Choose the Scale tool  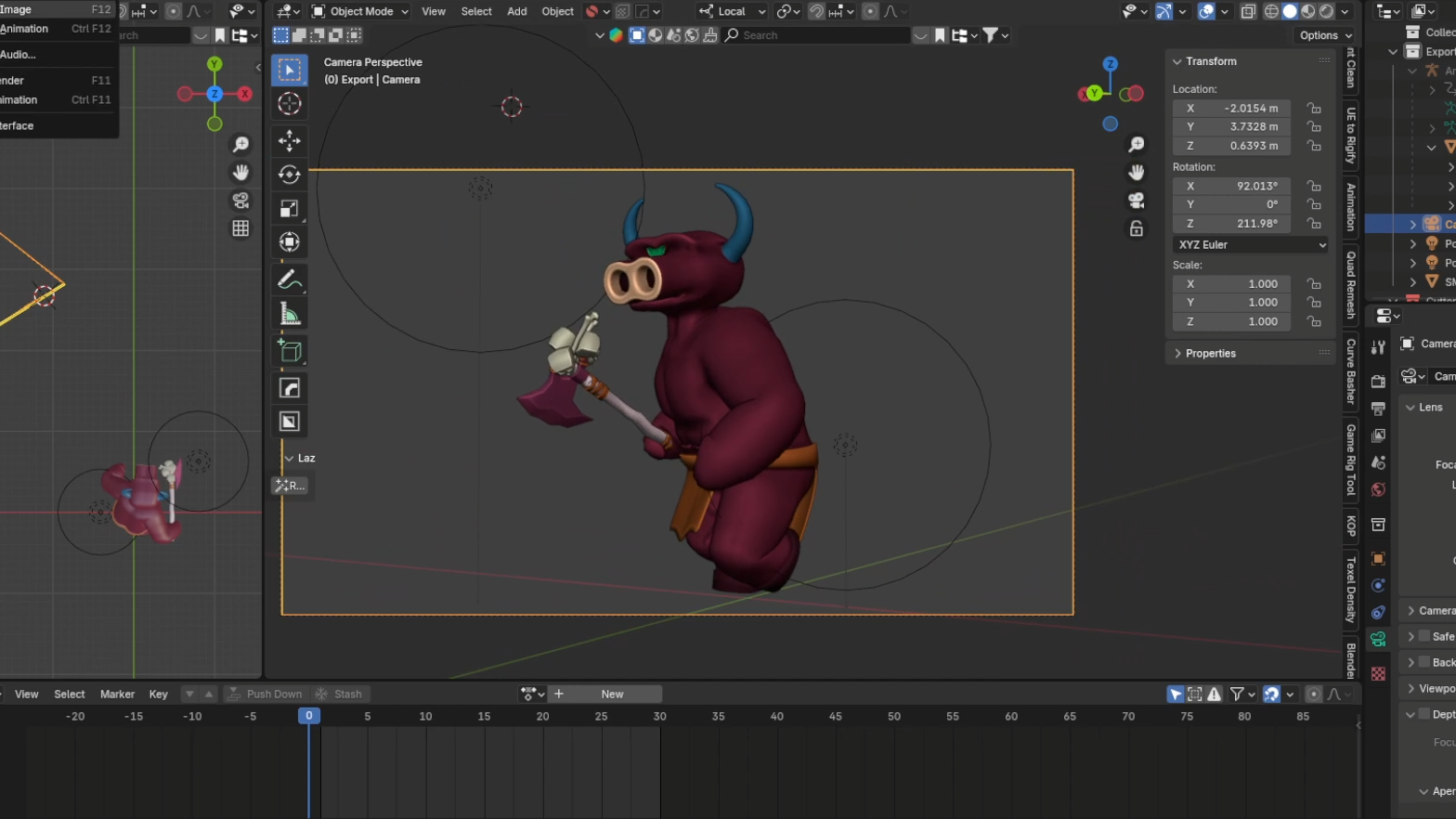point(290,209)
